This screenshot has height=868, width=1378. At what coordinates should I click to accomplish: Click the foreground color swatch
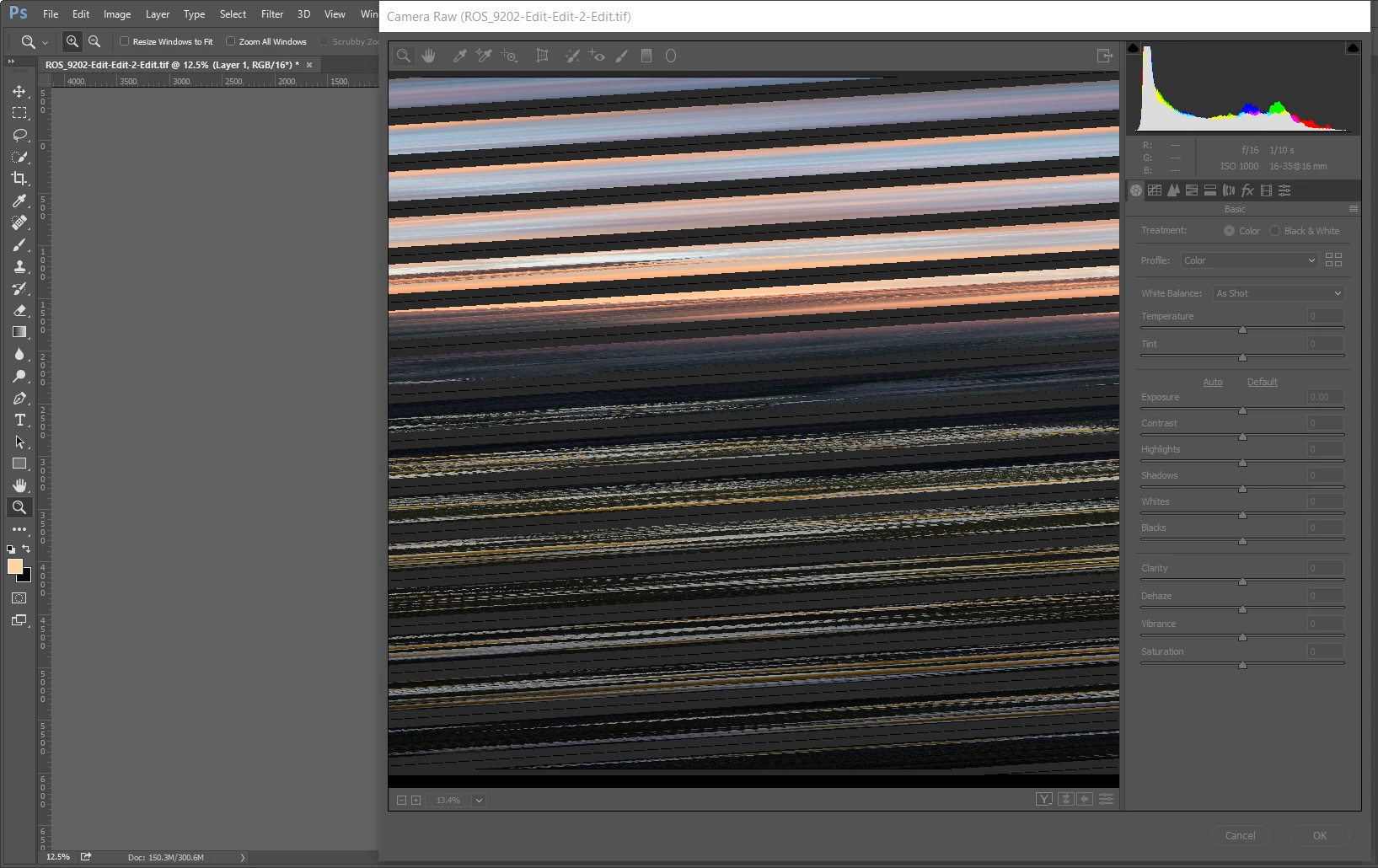(15, 566)
